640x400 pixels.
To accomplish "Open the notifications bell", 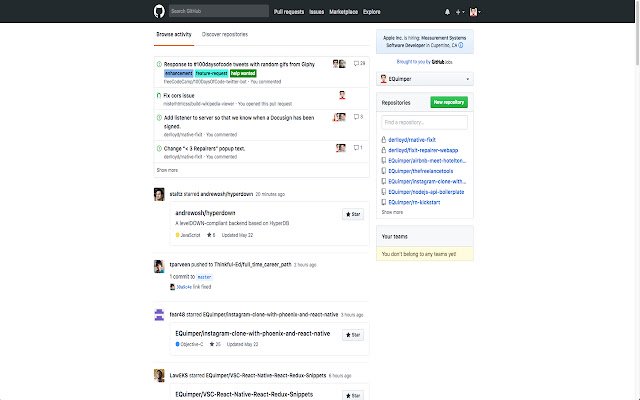I will tap(447, 12).
